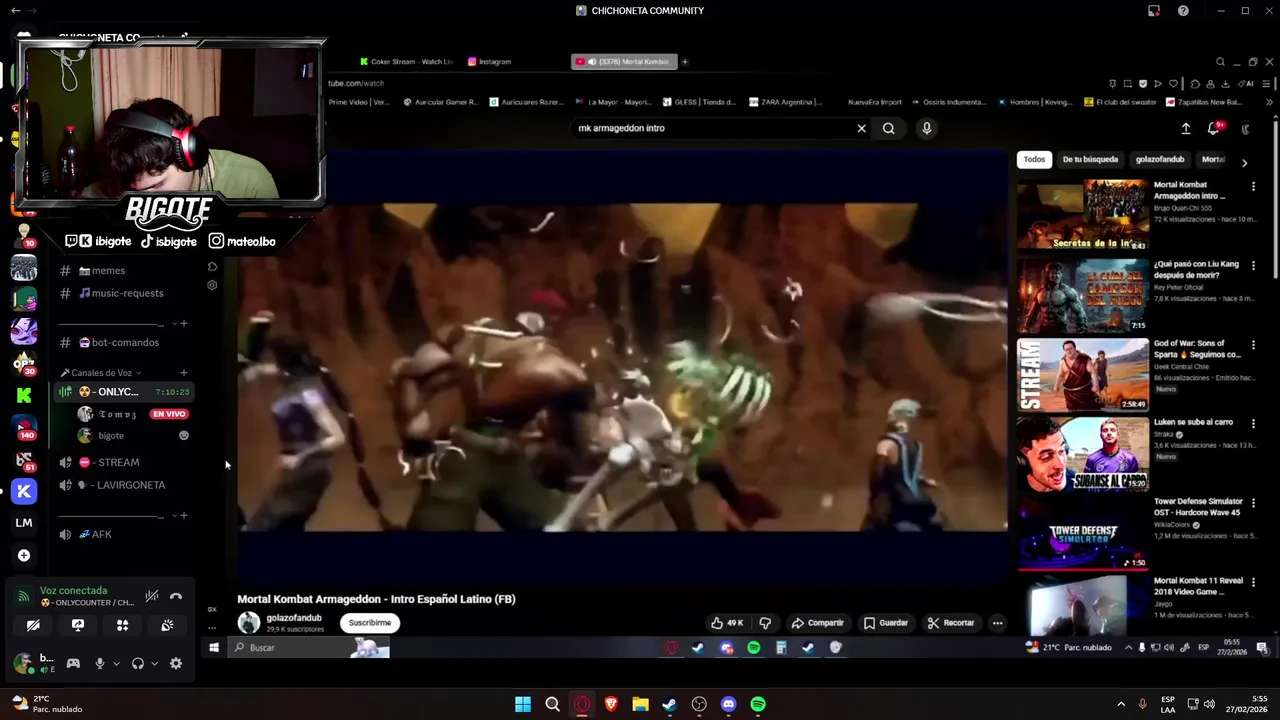Collapse the Canales de Voz category

coord(100,373)
